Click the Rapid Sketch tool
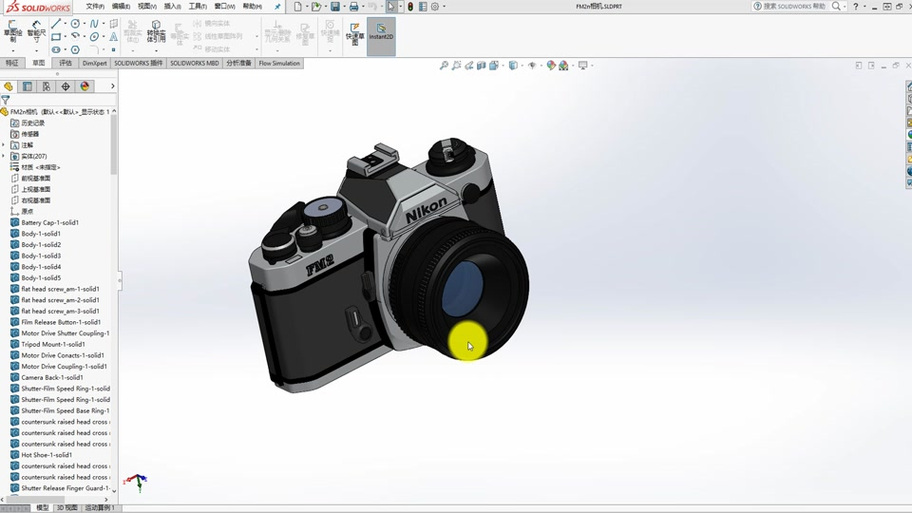 click(354, 34)
